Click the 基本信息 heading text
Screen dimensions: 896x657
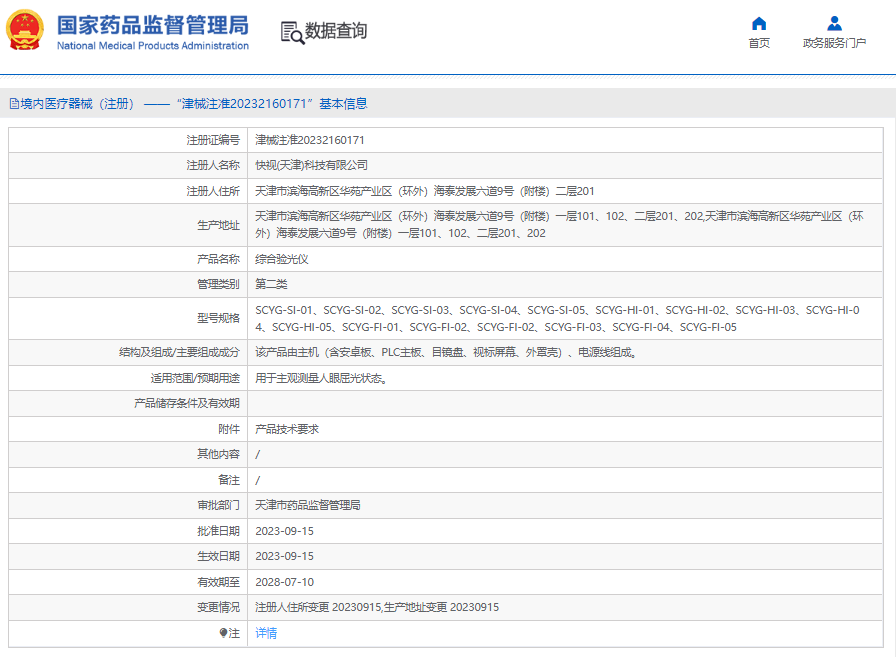pyautogui.click(x=343, y=104)
